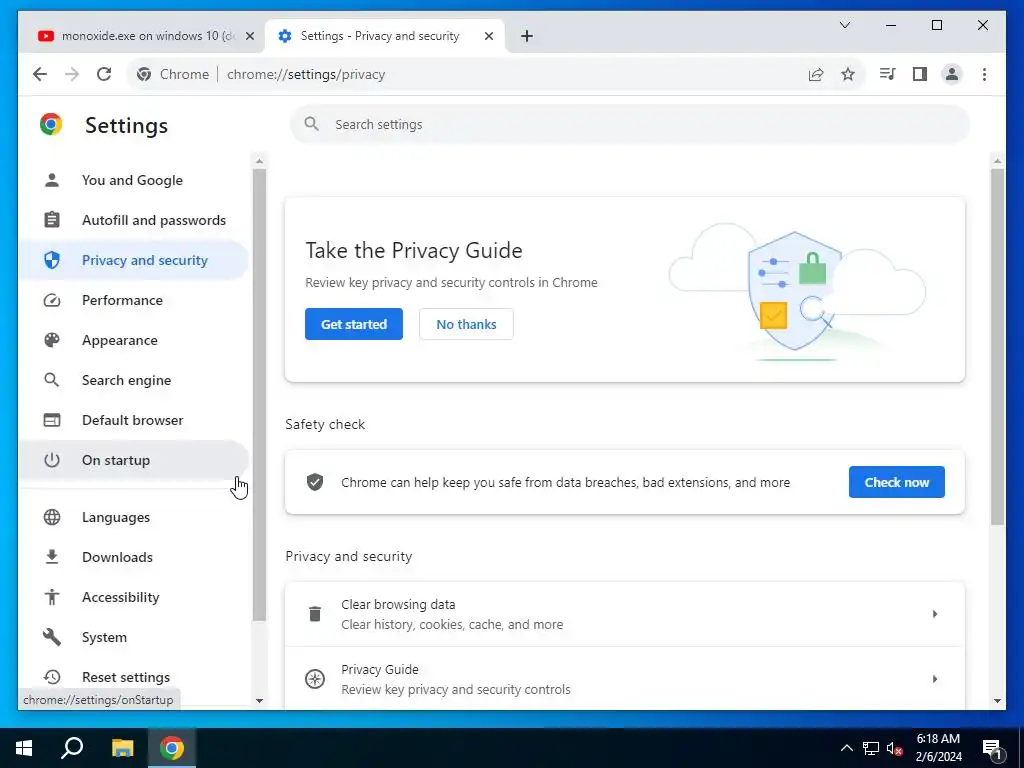Viewport: 1024px width, 768px height.
Task: Select the Settings - Privacy and security tab
Action: pos(385,36)
